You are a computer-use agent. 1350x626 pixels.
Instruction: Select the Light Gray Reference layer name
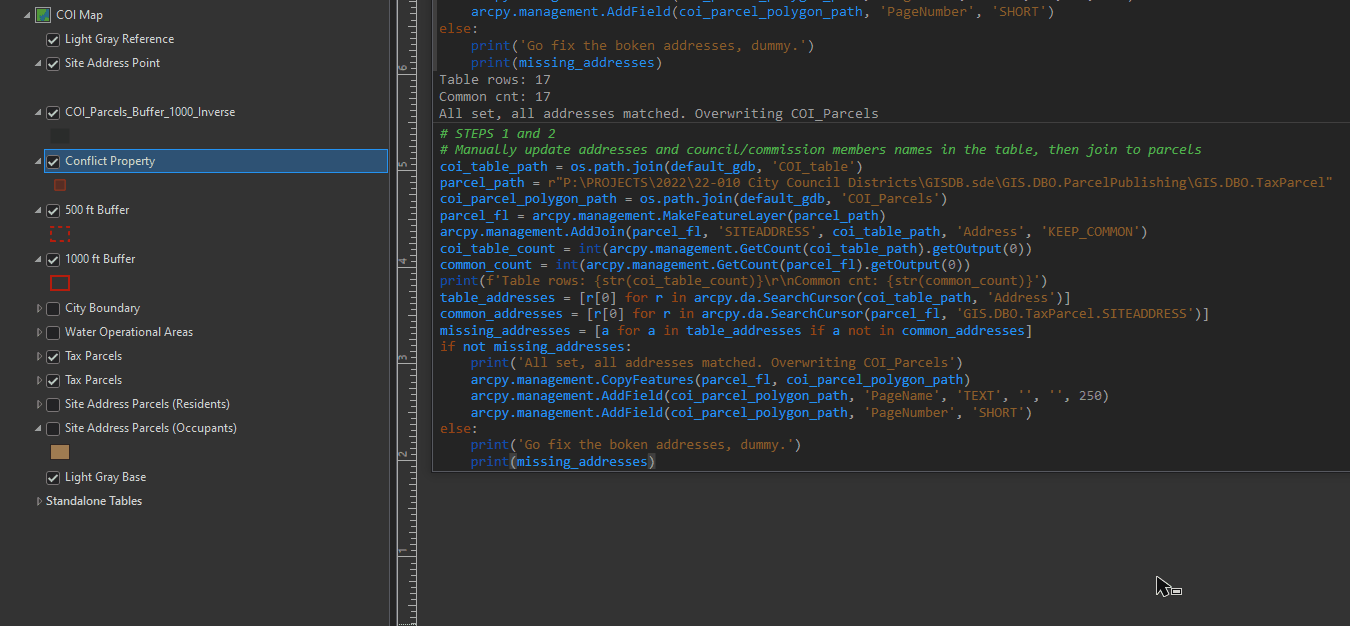pos(120,40)
